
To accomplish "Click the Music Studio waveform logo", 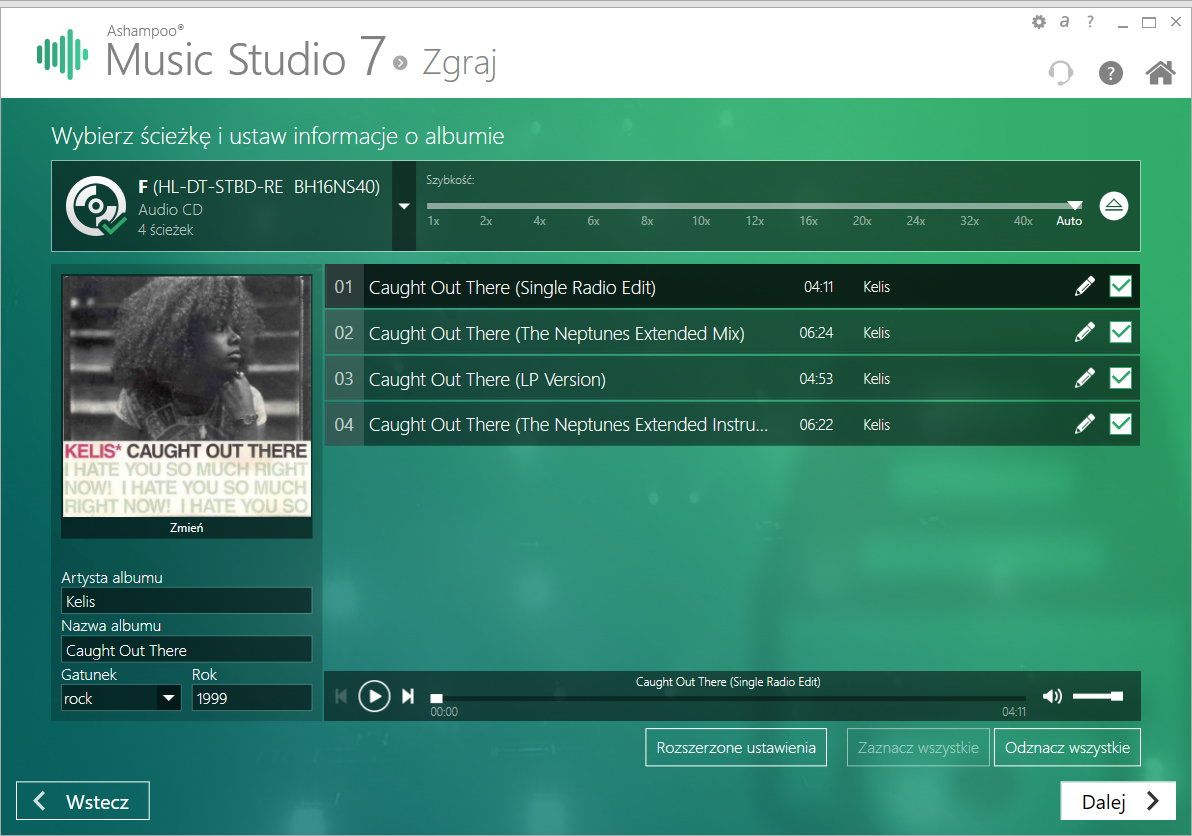I will point(62,54).
